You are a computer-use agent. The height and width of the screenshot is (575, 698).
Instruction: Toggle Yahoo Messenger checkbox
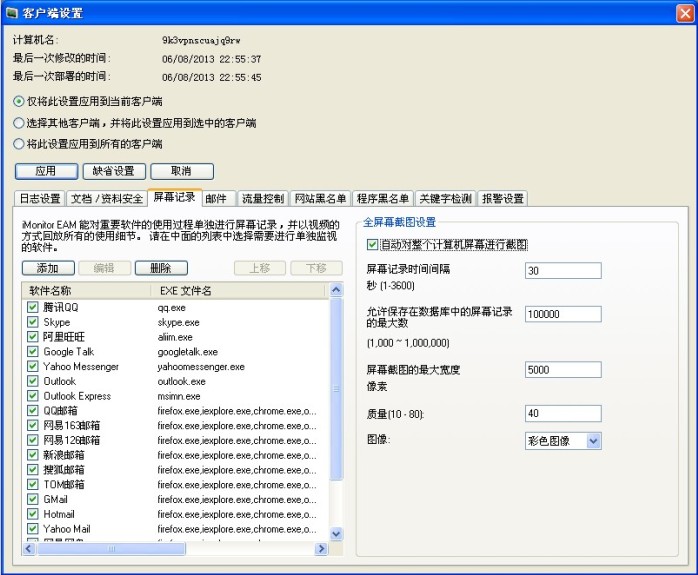coord(32,366)
